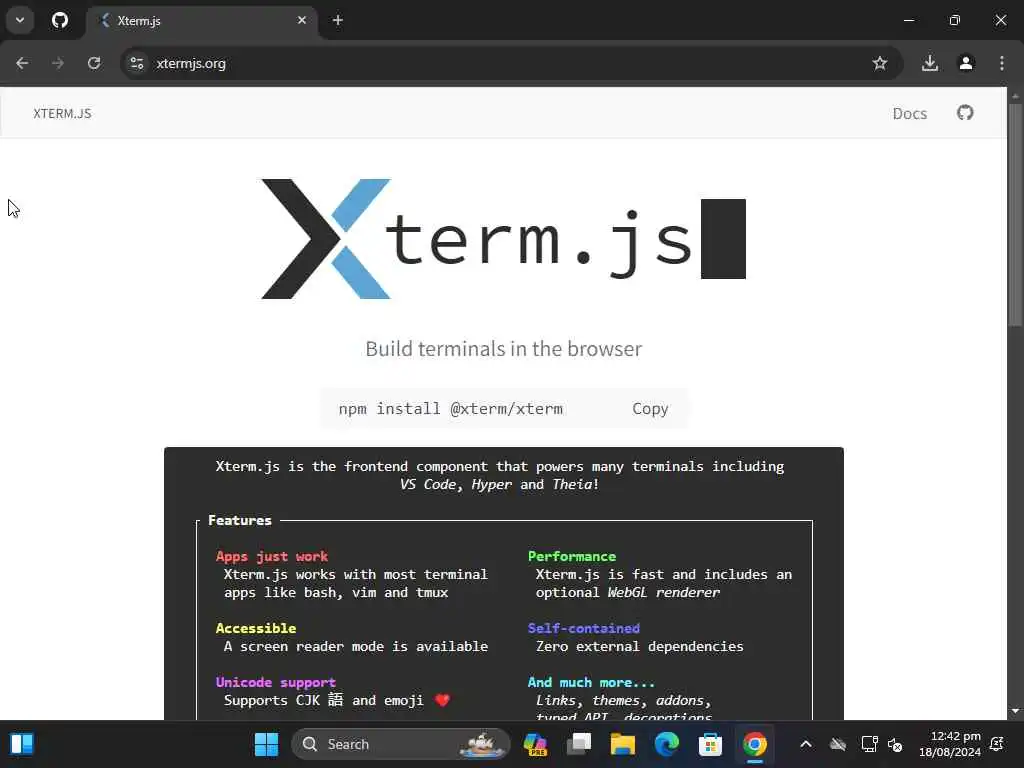Close the Xterm.js tab
1024x768 pixels.
(x=302, y=20)
